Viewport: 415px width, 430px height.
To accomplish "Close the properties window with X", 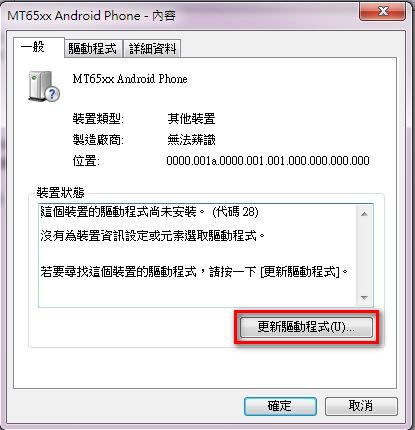I will 382,12.
